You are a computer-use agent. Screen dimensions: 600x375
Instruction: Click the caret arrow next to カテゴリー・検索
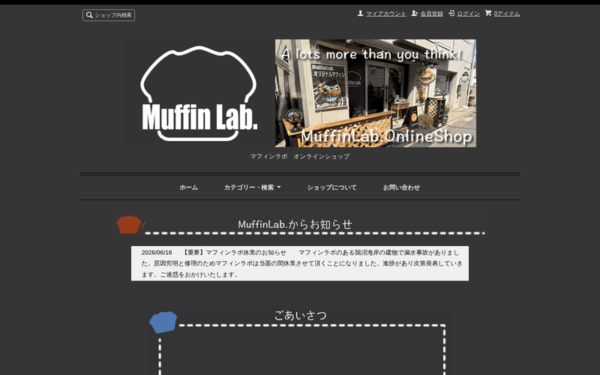tap(279, 187)
